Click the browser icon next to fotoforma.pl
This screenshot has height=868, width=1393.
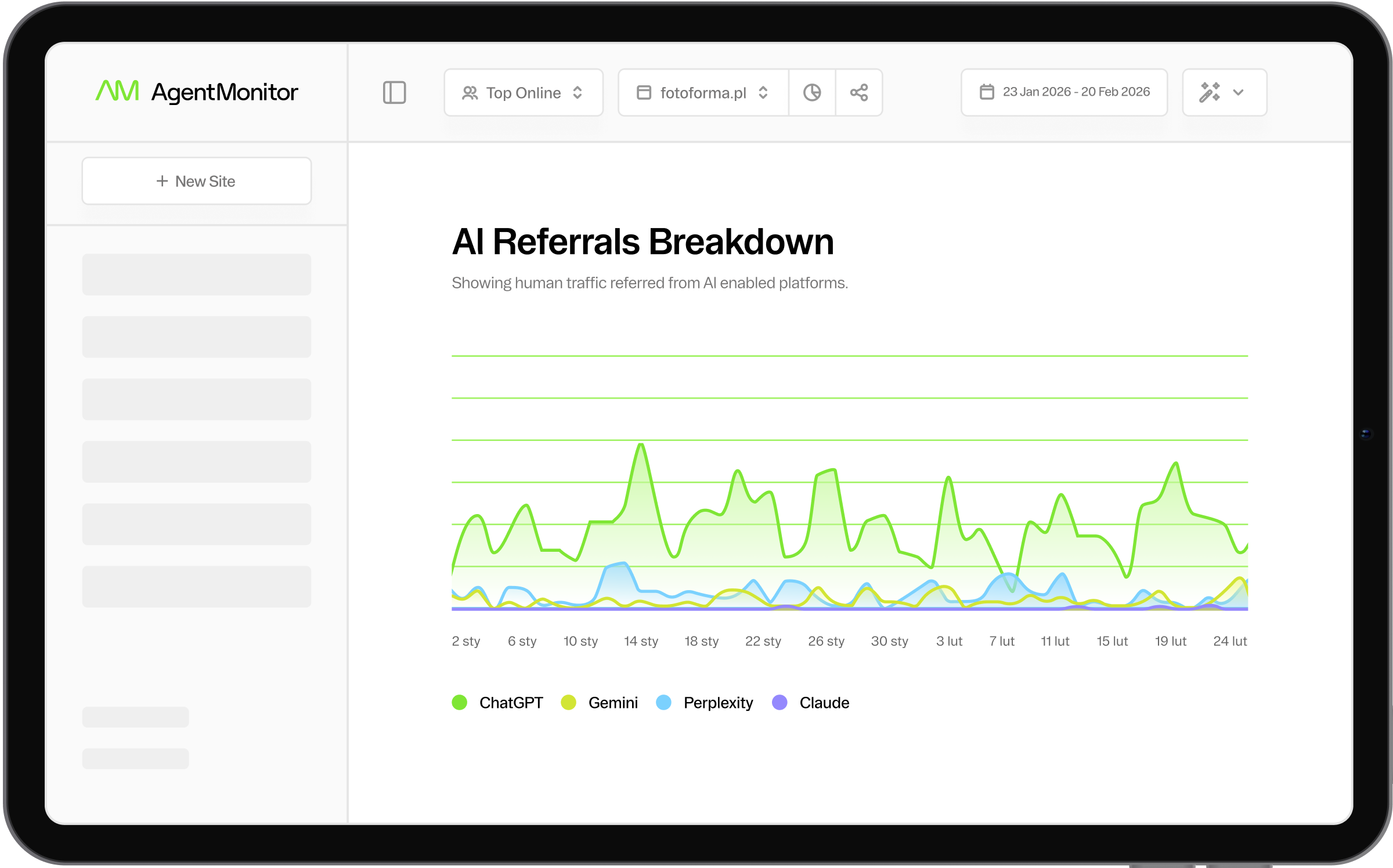click(x=644, y=92)
